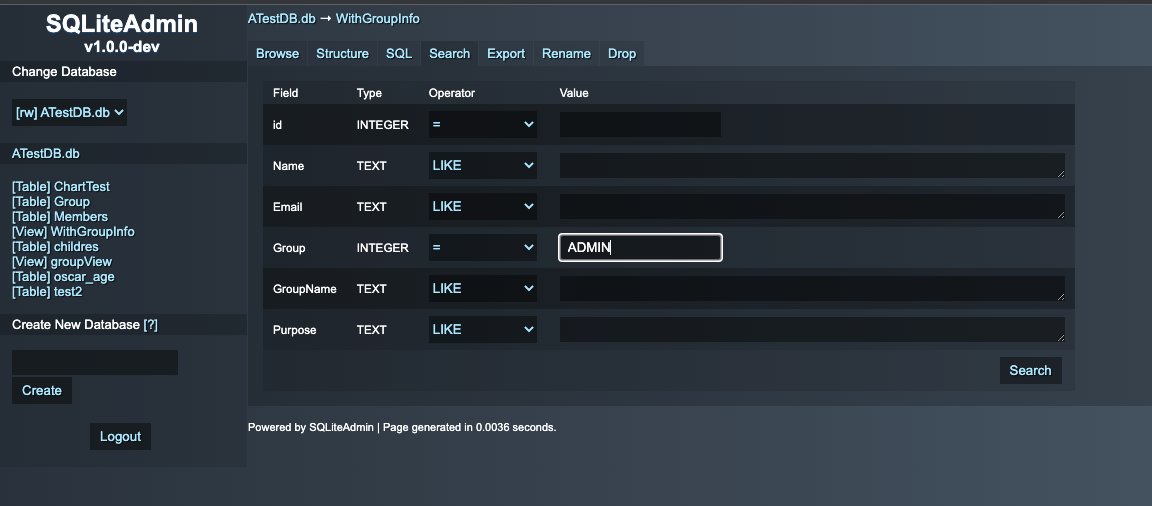Open the SQL tab
1152x506 pixels.
click(399, 54)
